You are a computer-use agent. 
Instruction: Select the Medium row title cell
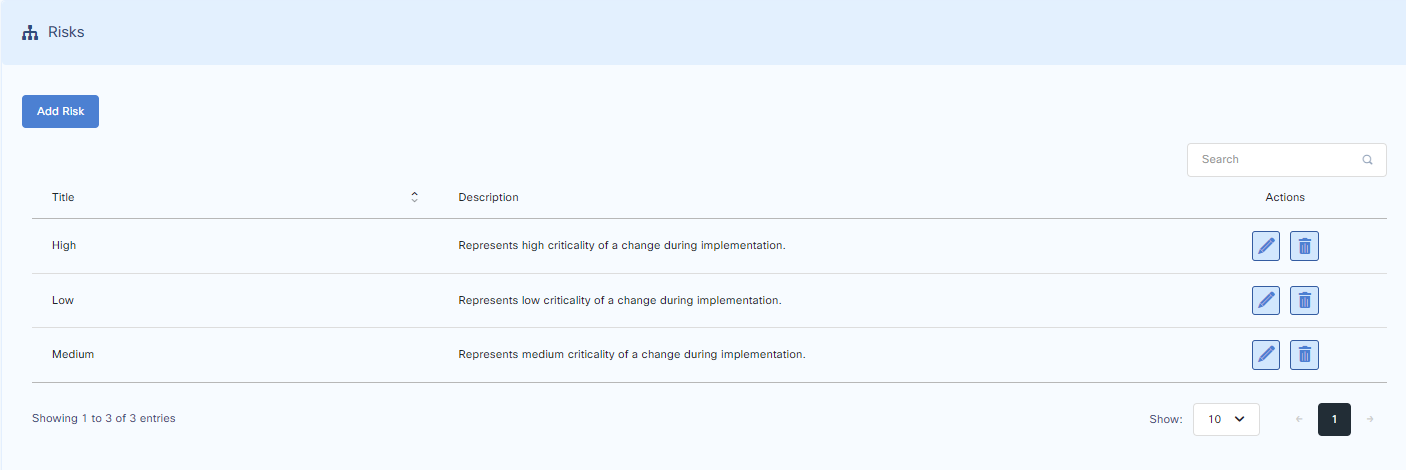[x=73, y=354]
